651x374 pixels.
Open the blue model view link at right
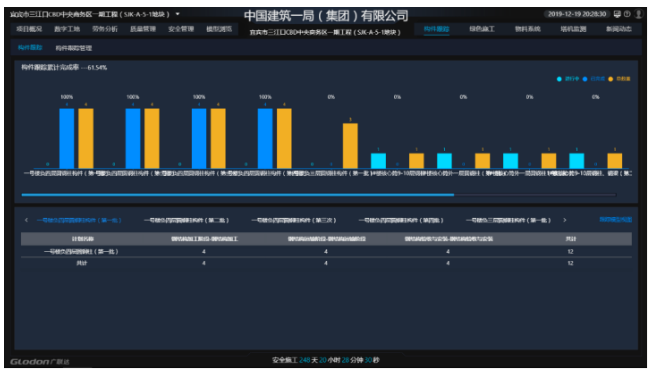616,220
